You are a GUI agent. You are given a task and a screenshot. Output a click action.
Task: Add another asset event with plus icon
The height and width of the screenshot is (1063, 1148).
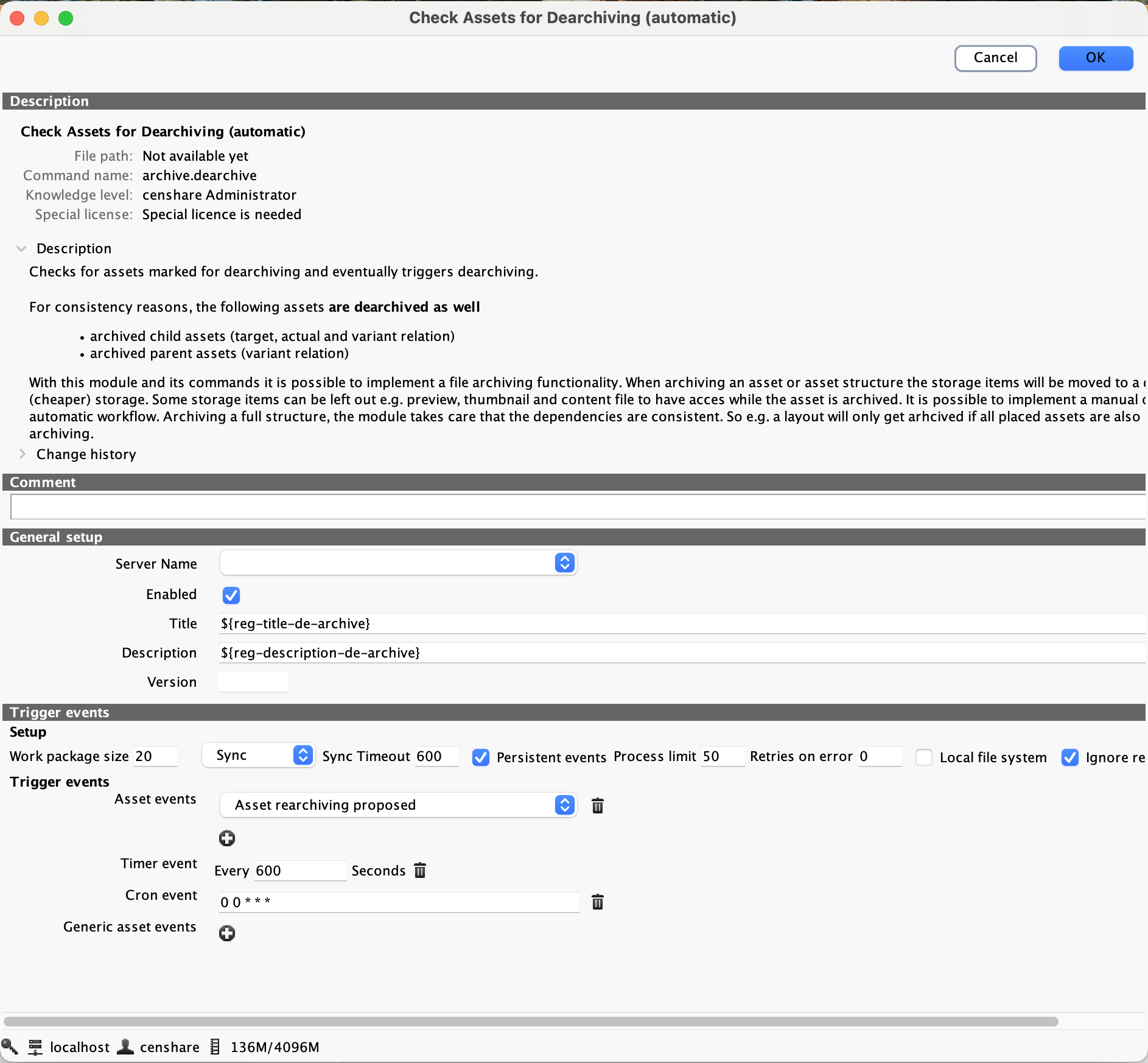click(x=227, y=838)
